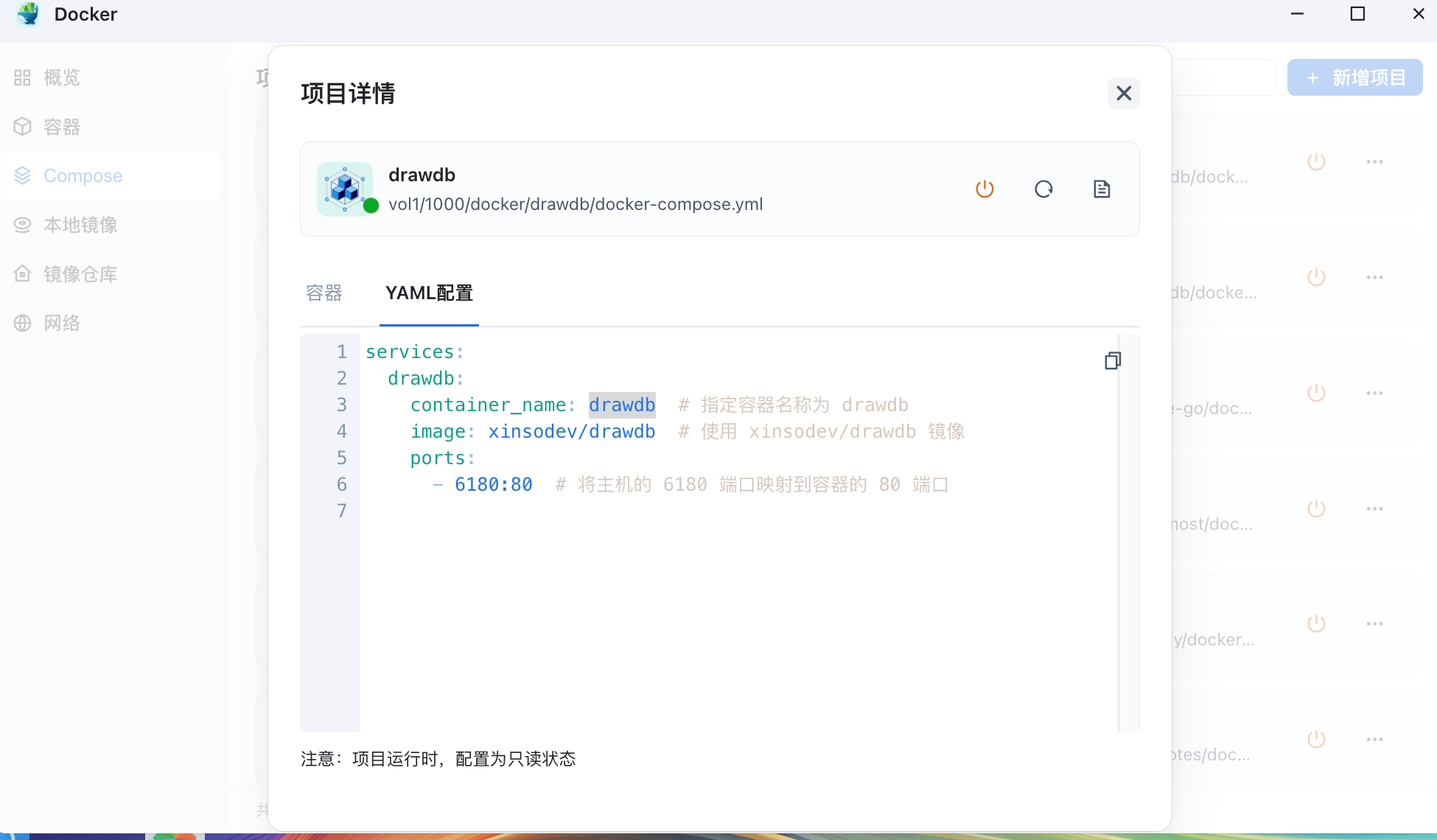Copy the YAML code with copy icon
This screenshot has width=1437, height=840.
tap(1113, 360)
